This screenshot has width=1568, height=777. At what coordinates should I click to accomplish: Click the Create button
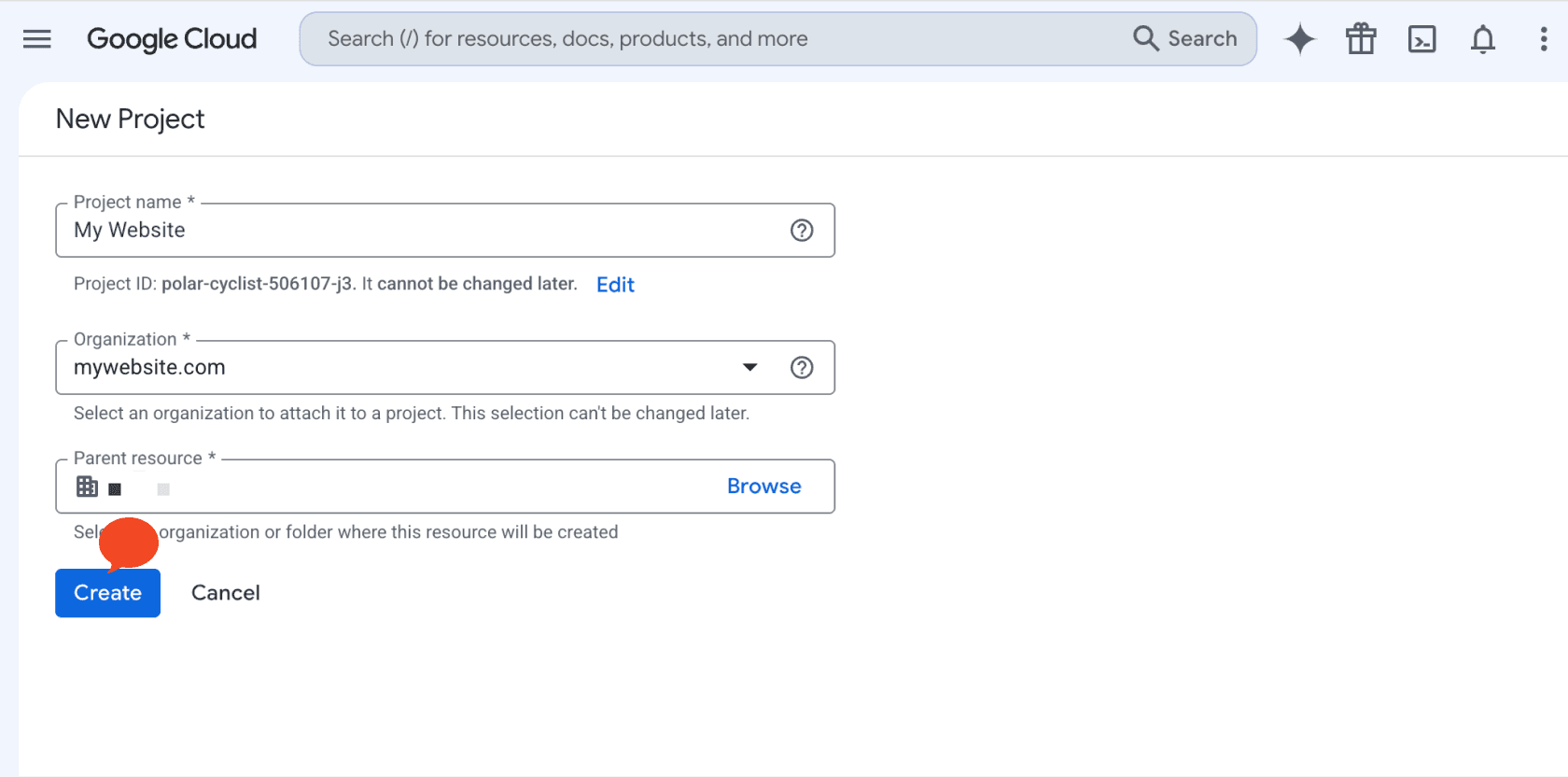point(108,593)
